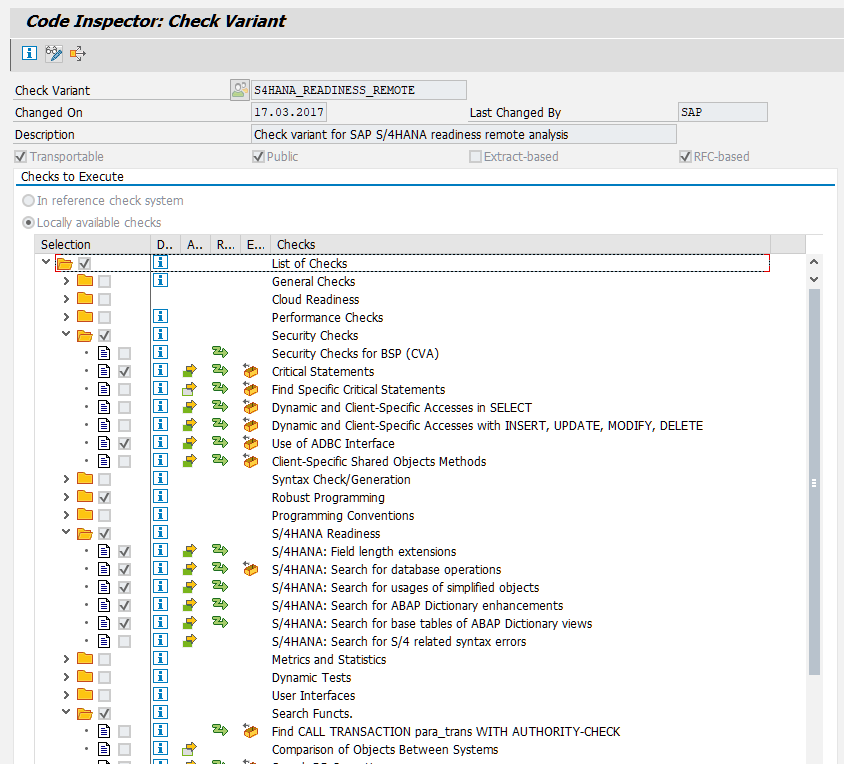Click the 'A..' attributes column header
This screenshot has width=844, height=764.
click(x=195, y=244)
